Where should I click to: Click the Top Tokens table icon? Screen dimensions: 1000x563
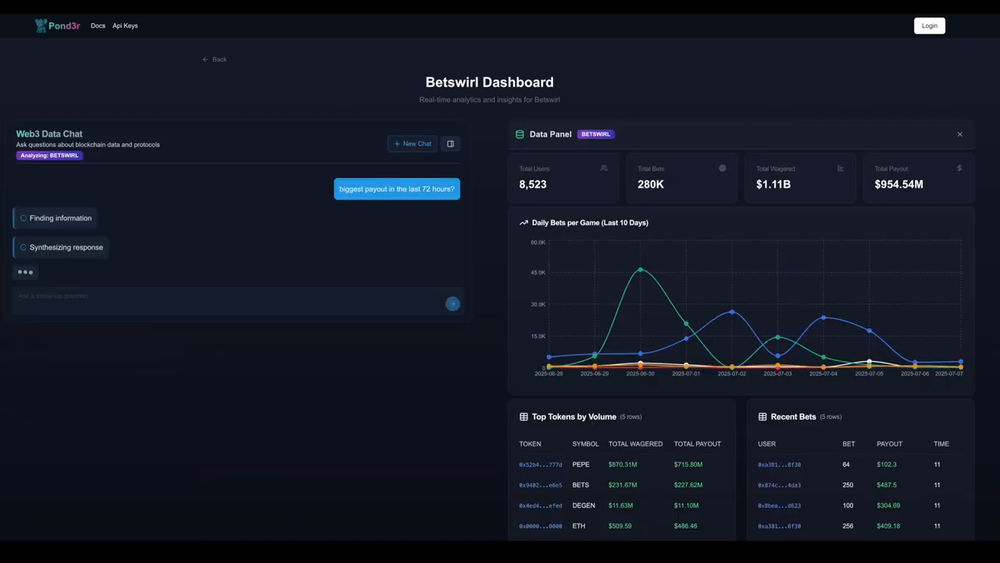(524, 417)
